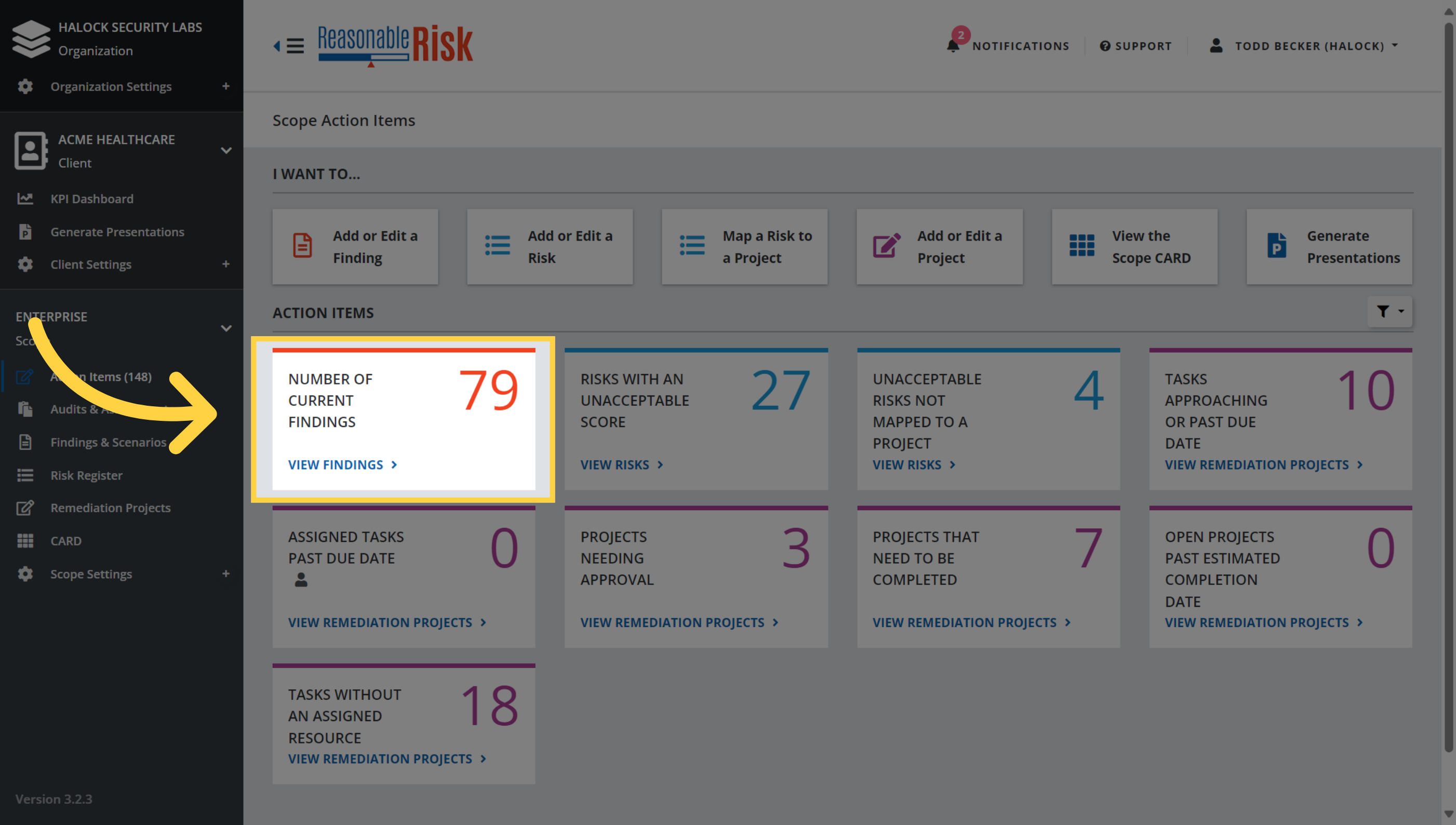
Task: Click the View the Scope CARD button
Action: [1134, 246]
